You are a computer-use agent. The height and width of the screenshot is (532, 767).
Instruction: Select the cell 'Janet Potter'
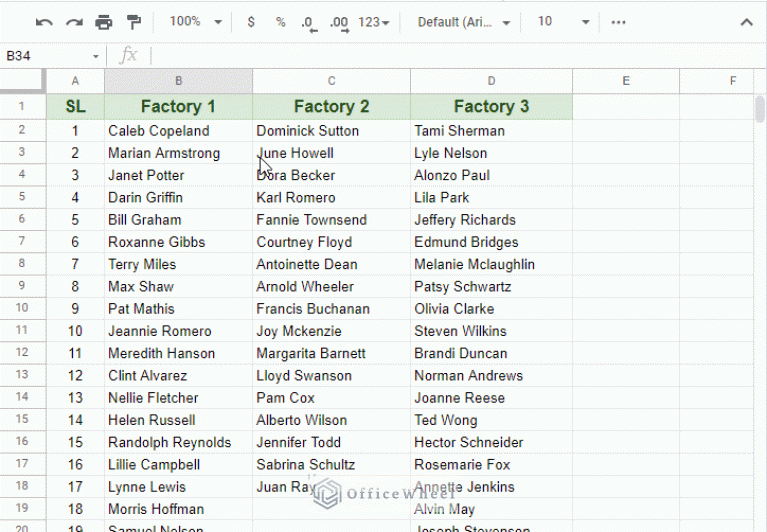click(x=179, y=175)
